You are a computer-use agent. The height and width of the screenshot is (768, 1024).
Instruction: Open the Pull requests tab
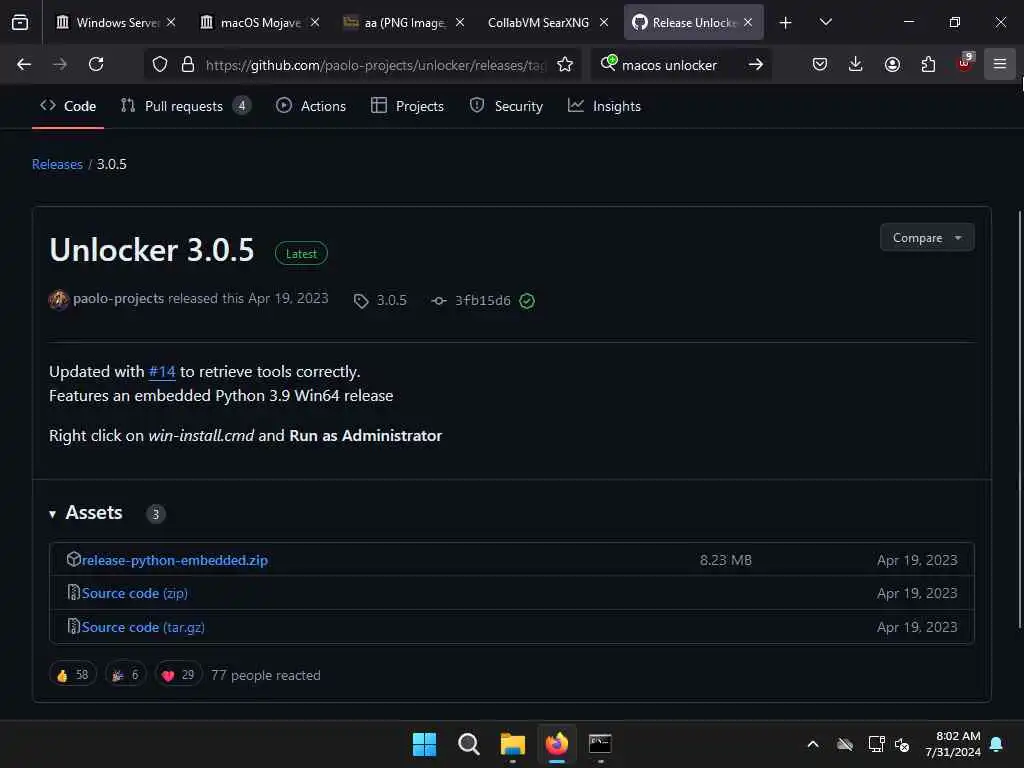[x=185, y=106]
